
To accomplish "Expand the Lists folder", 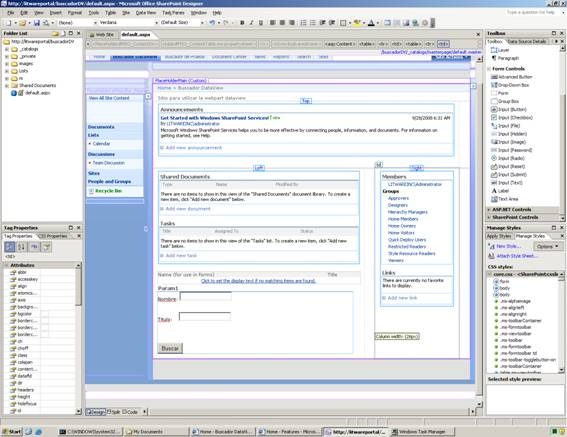I will tap(7, 71).
